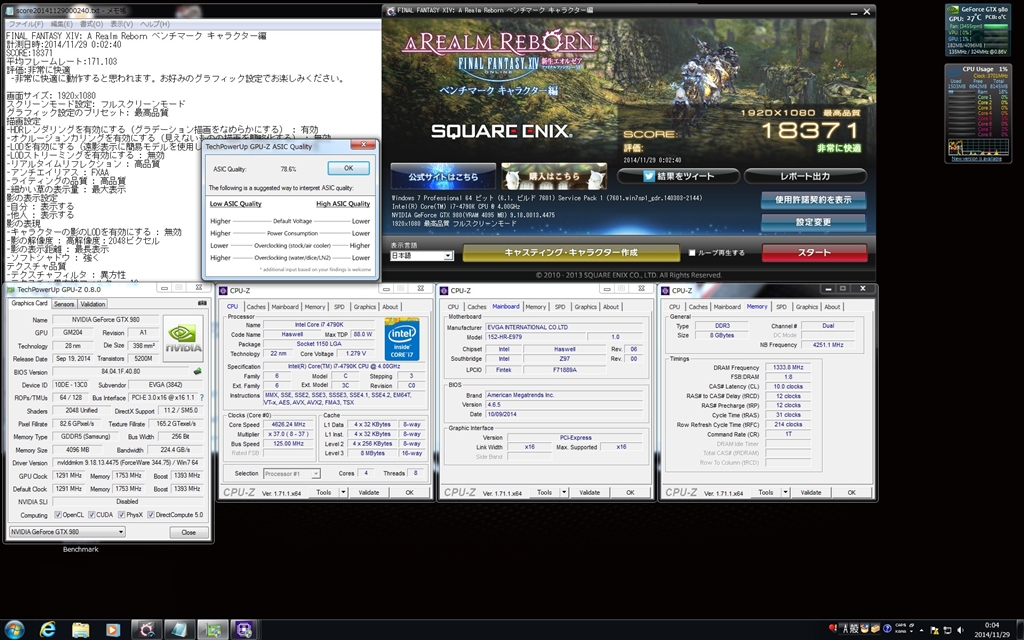Click IME help question mark icon
This screenshot has height=640, width=1024.
pyautogui.click(x=888, y=628)
